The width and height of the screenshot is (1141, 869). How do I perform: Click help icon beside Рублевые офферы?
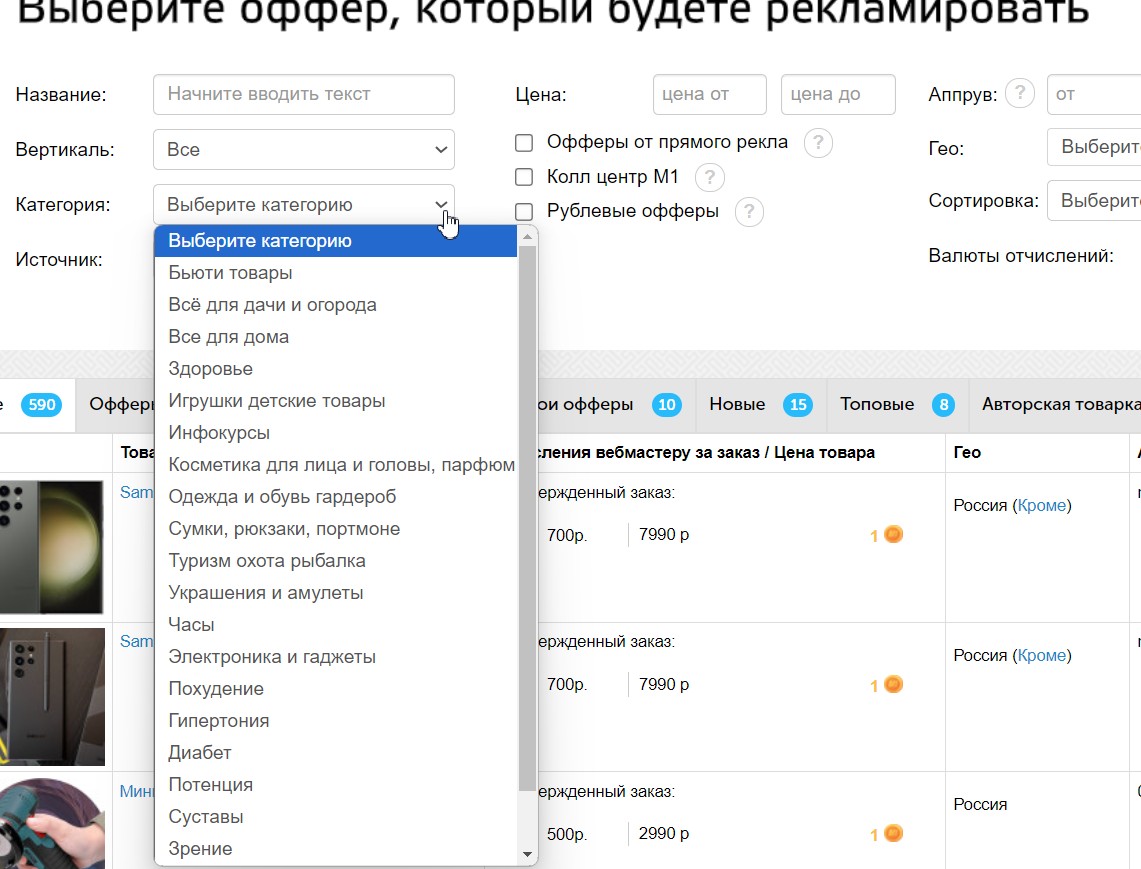pos(749,212)
